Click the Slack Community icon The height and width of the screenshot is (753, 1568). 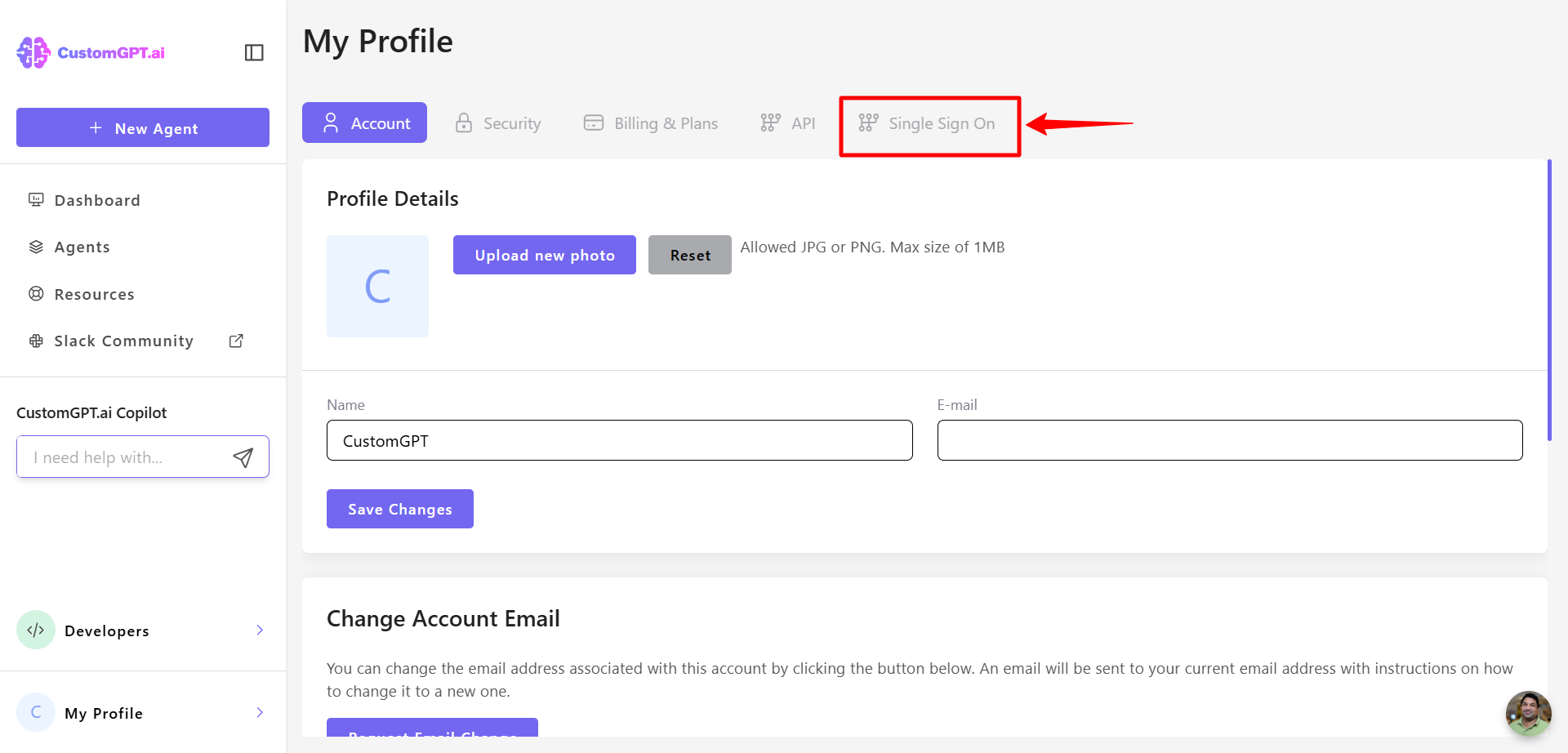click(36, 341)
